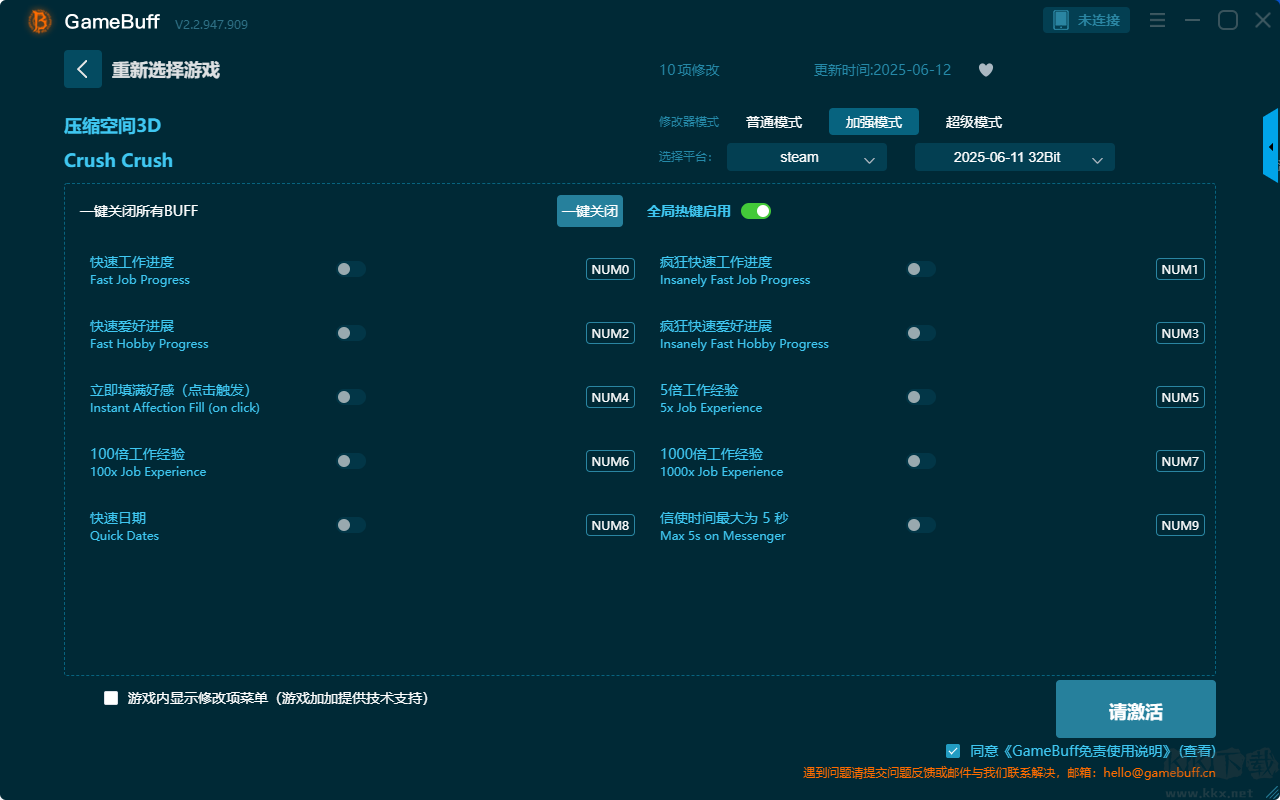Screen dimensions: 1280x800
Task: Click the Fast Job Progress label
Action: point(140,280)
